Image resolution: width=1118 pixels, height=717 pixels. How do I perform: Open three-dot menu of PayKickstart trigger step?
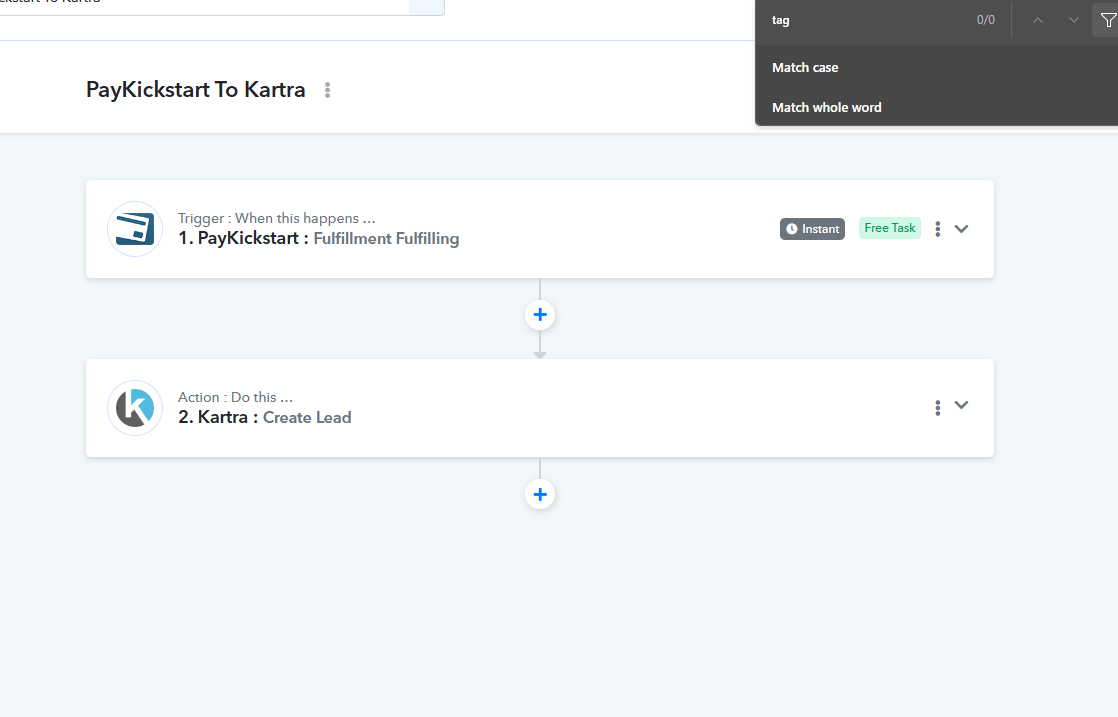point(938,229)
